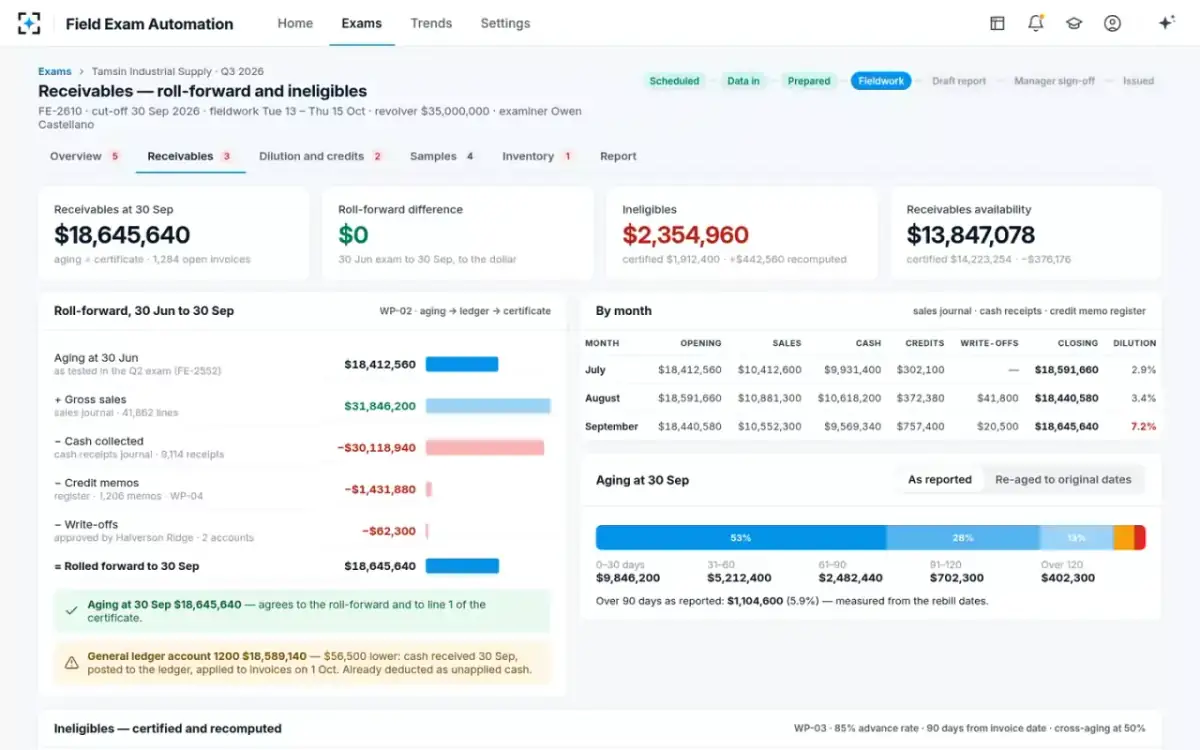Click the August row label
This screenshot has width=1200, height=750.
pos(603,398)
